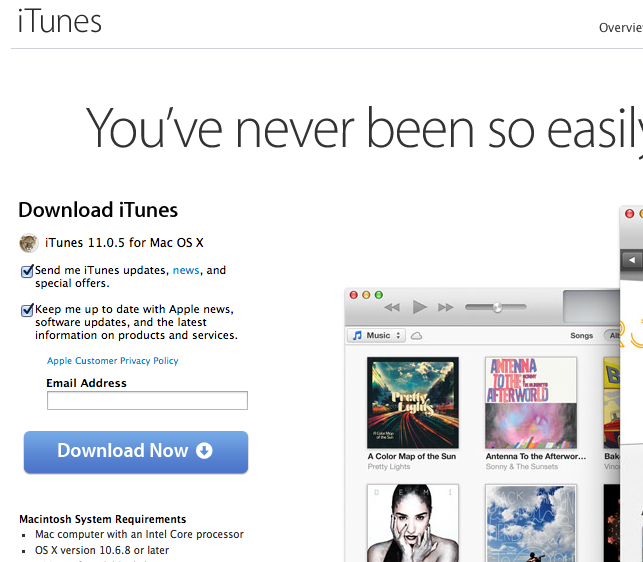This screenshot has width=643, height=562.
Task: Click the music note icon in library selector
Action: 358,336
